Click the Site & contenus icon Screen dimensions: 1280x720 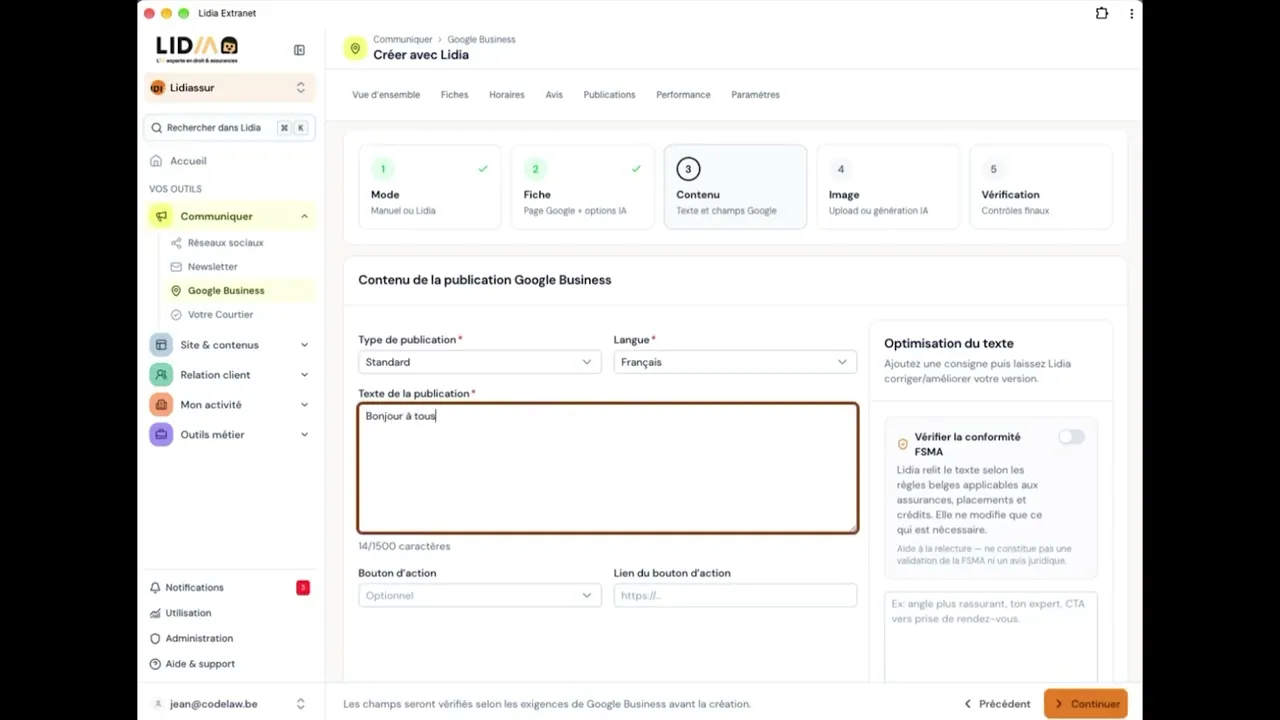161,345
